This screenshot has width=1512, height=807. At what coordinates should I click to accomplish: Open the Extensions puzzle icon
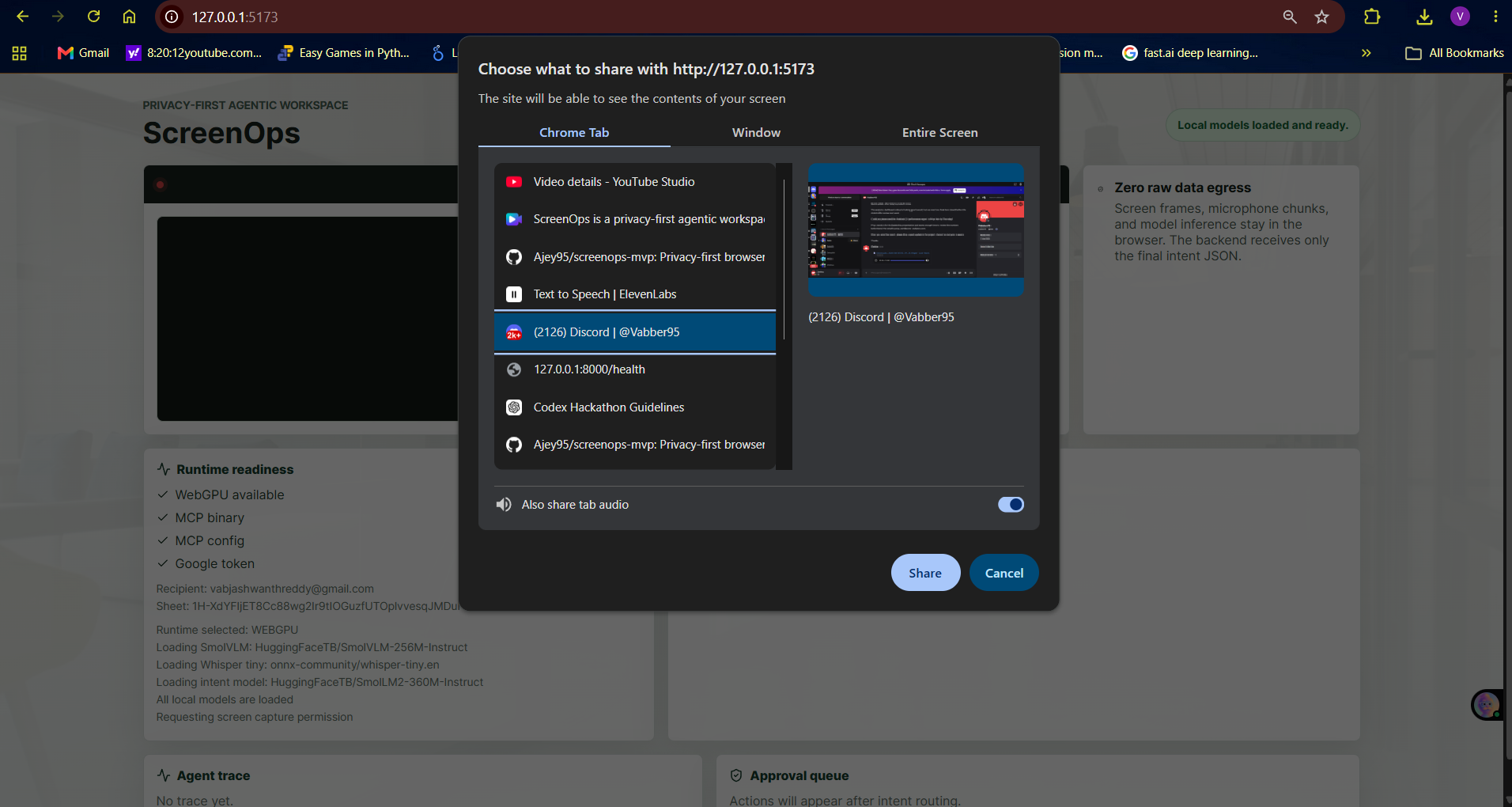coord(1372,17)
